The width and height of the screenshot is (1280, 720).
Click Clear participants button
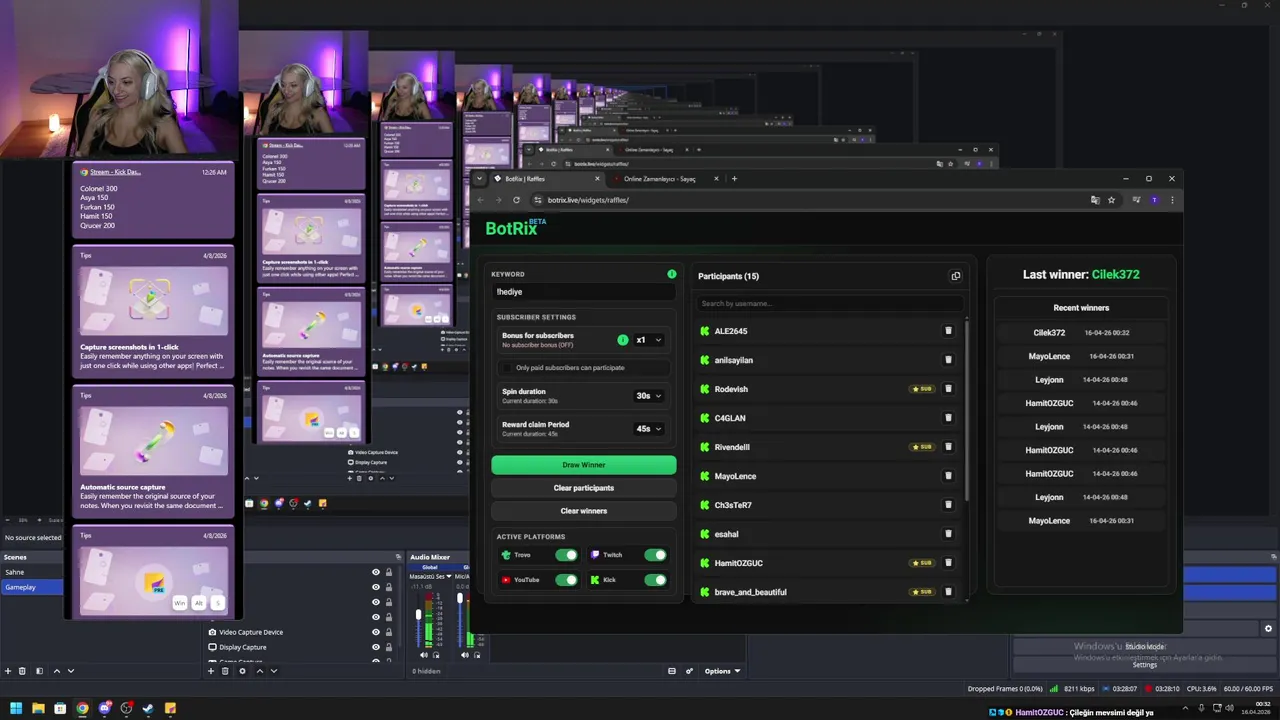coord(584,488)
